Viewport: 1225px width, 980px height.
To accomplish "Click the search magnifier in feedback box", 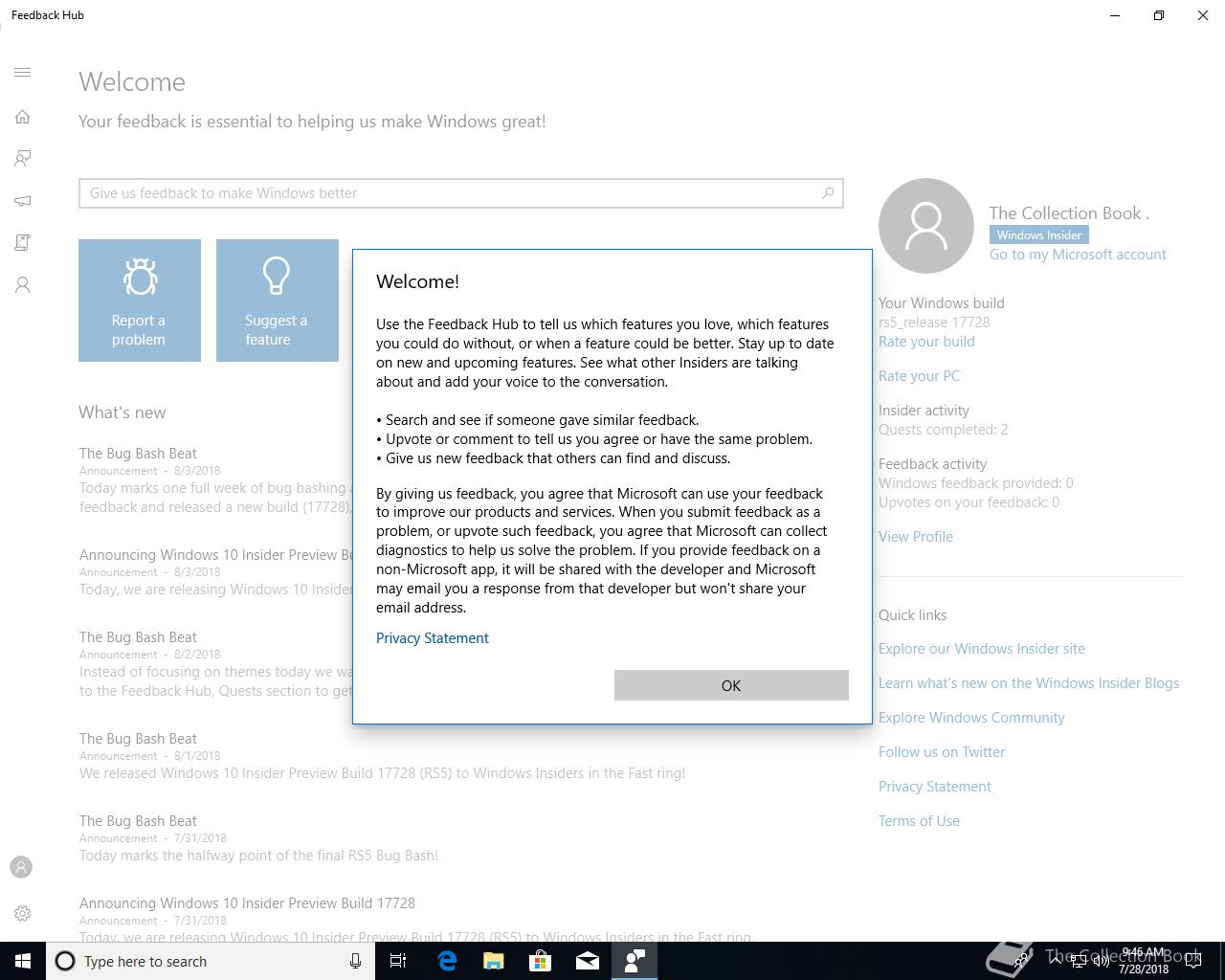I will (x=828, y=193).
